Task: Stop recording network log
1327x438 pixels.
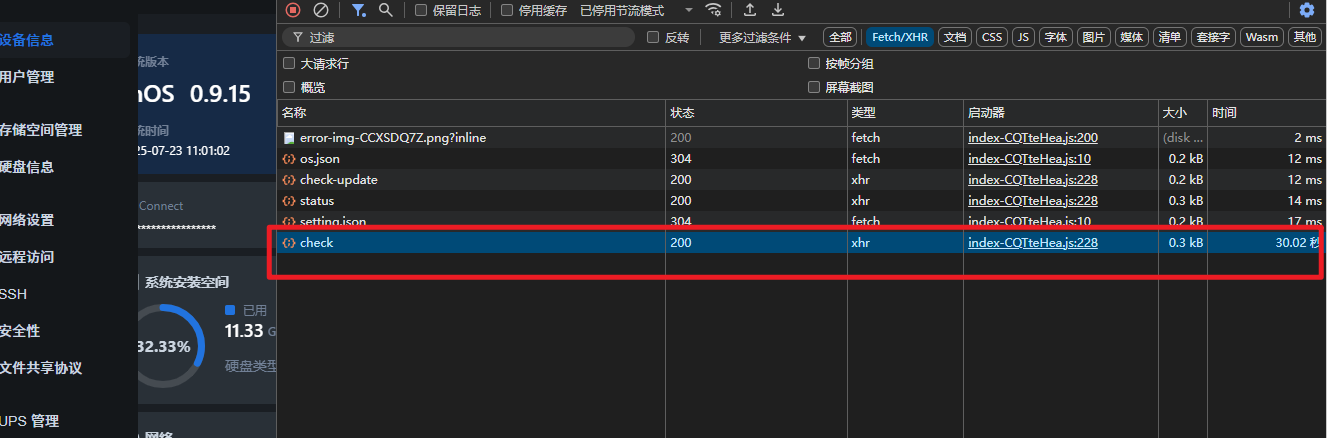Action: coord(292,10)
